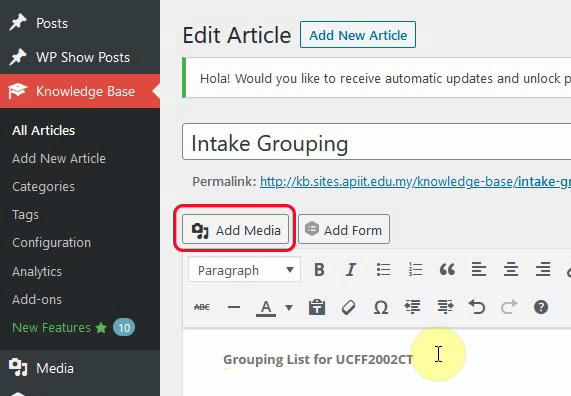Select Add New Article in sidebar
Viewport: 571px width, 396px height.
(x=59, y=158)
